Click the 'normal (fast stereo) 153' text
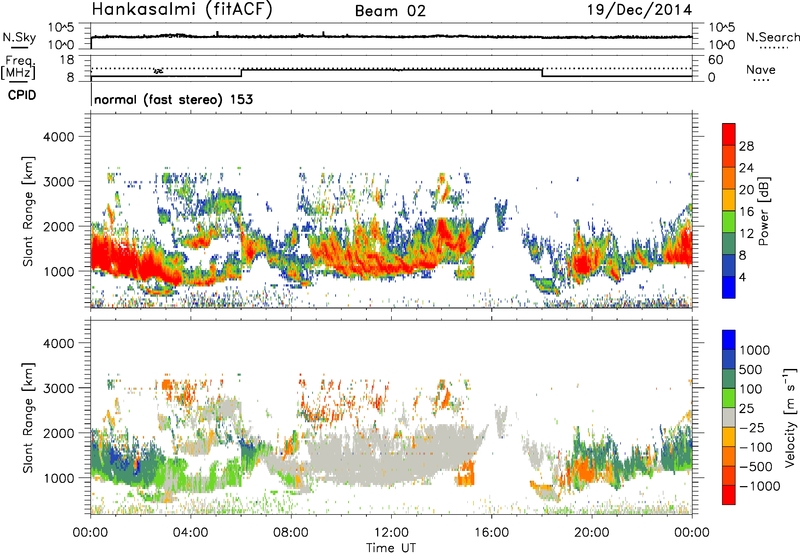 click(173, 100)
